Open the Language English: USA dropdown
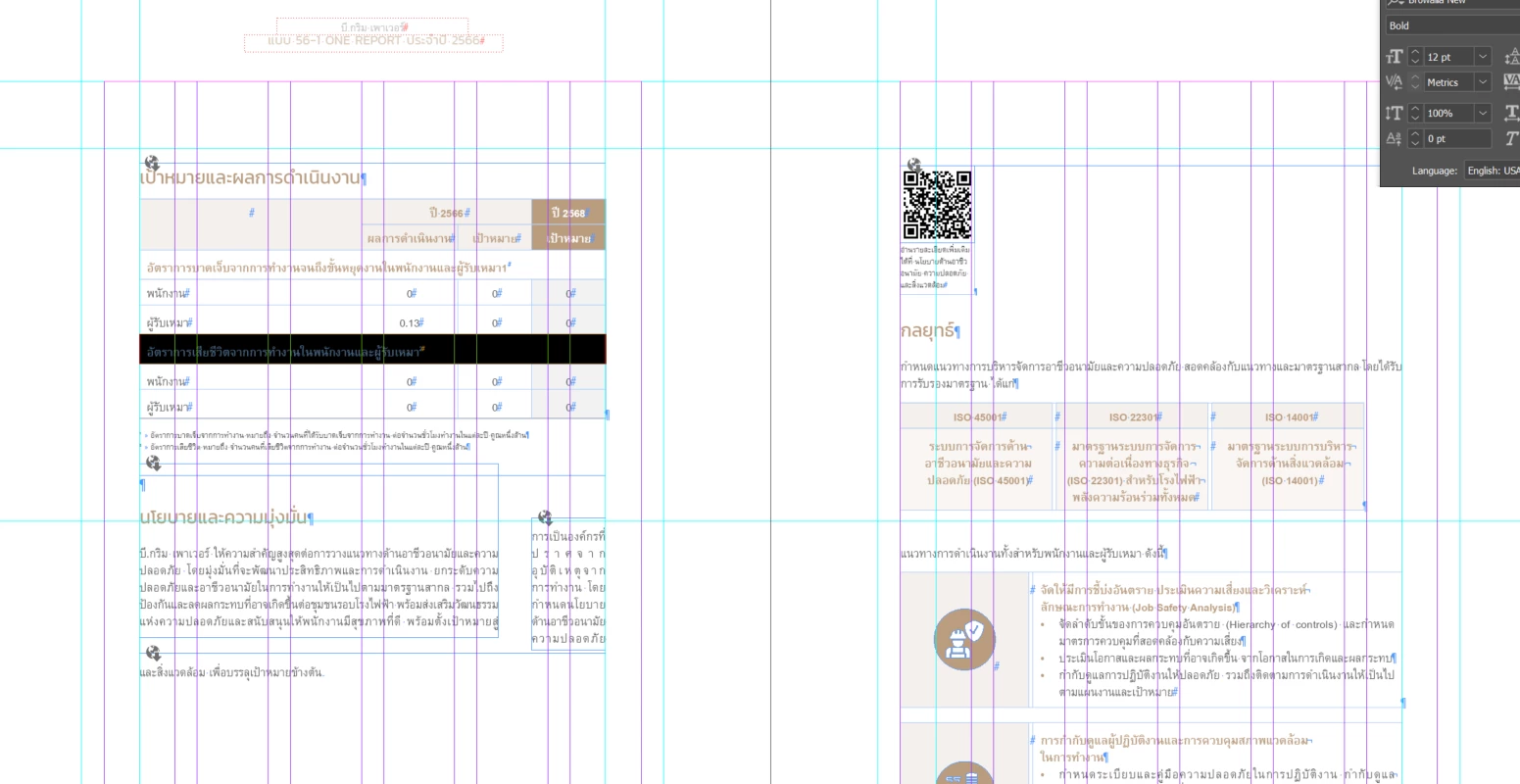1520x784 pixels. point(1492,171)
